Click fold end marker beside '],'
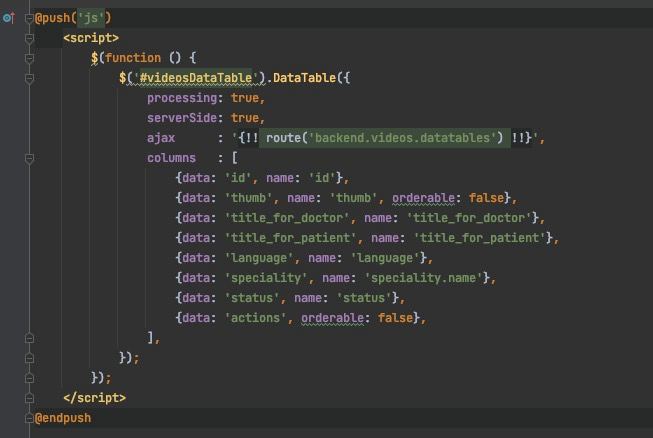Image resolution: width=653 pixels, height=438 pixels. pyautogui.click(x=29, y=338)
